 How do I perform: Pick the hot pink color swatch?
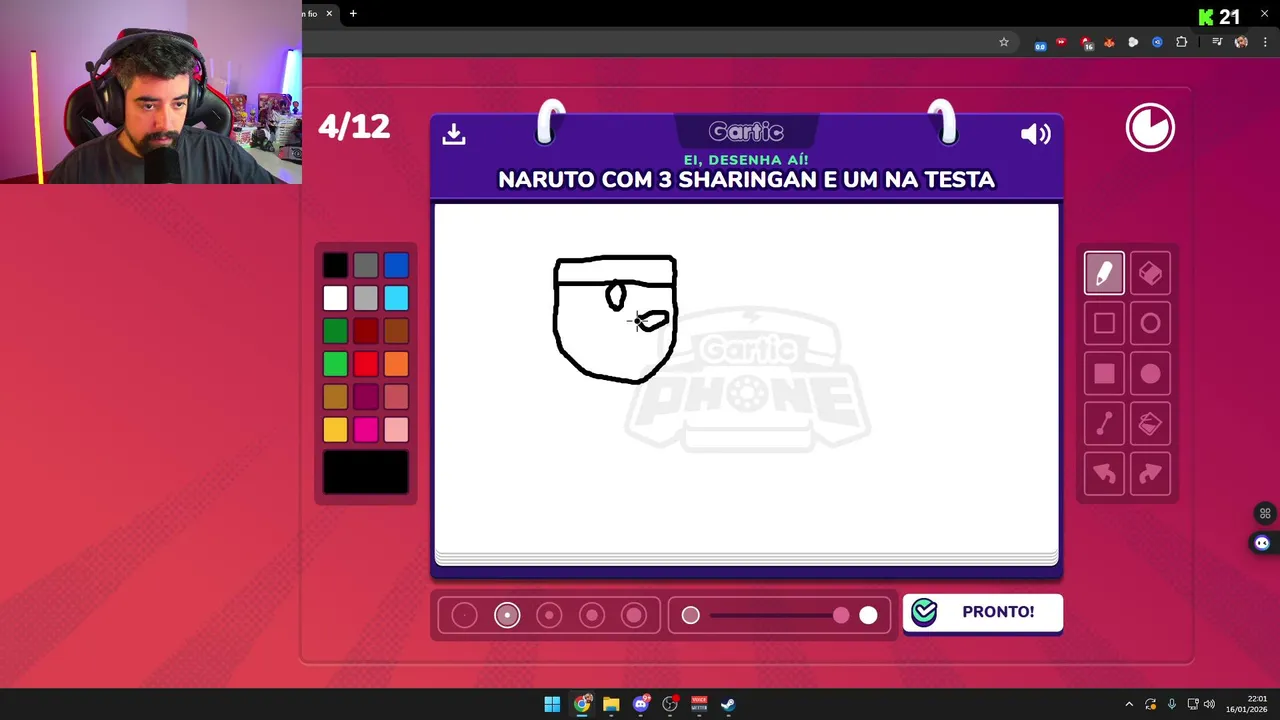tap(366, 430)
